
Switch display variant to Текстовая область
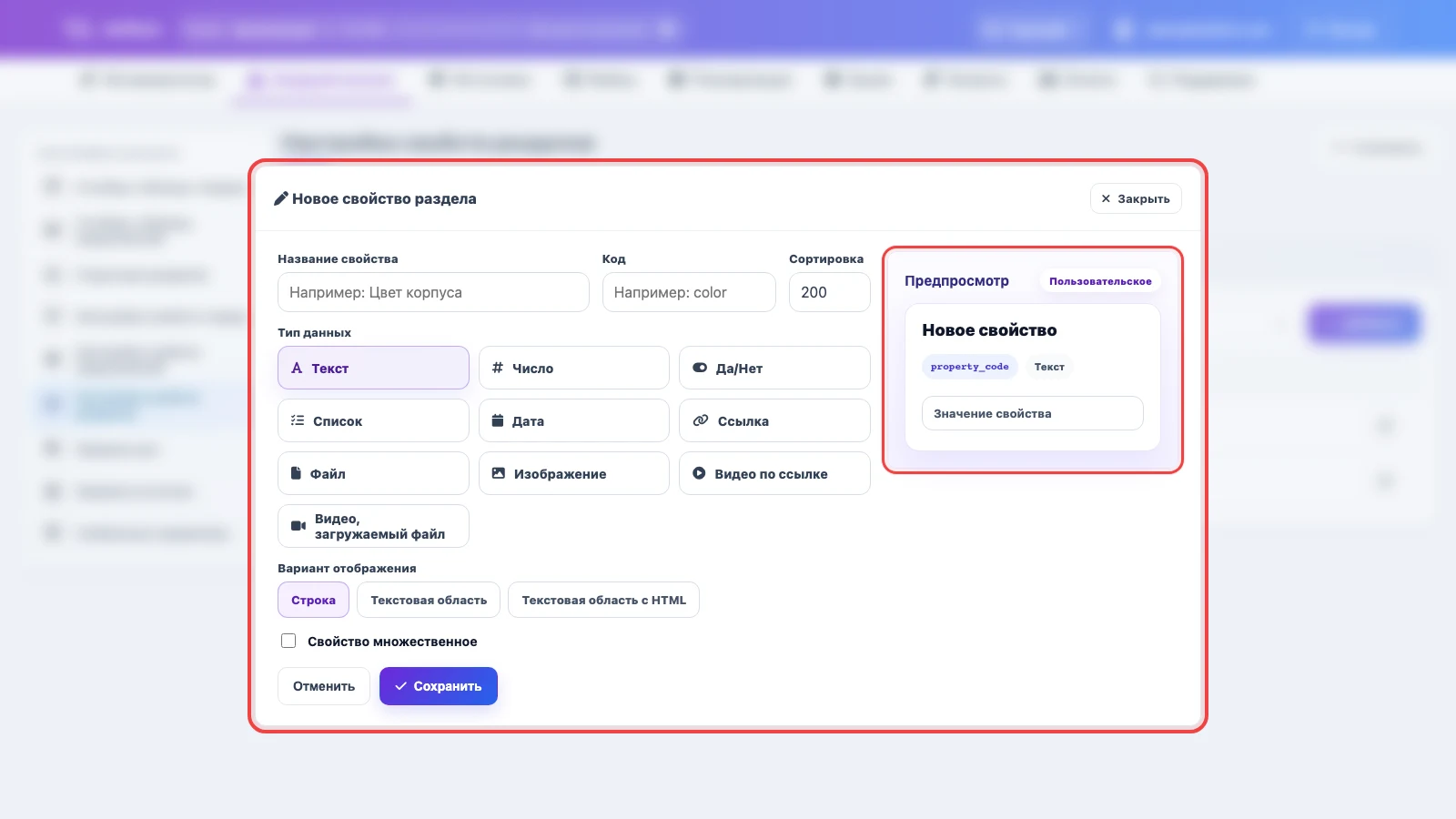tap(429, 600)
